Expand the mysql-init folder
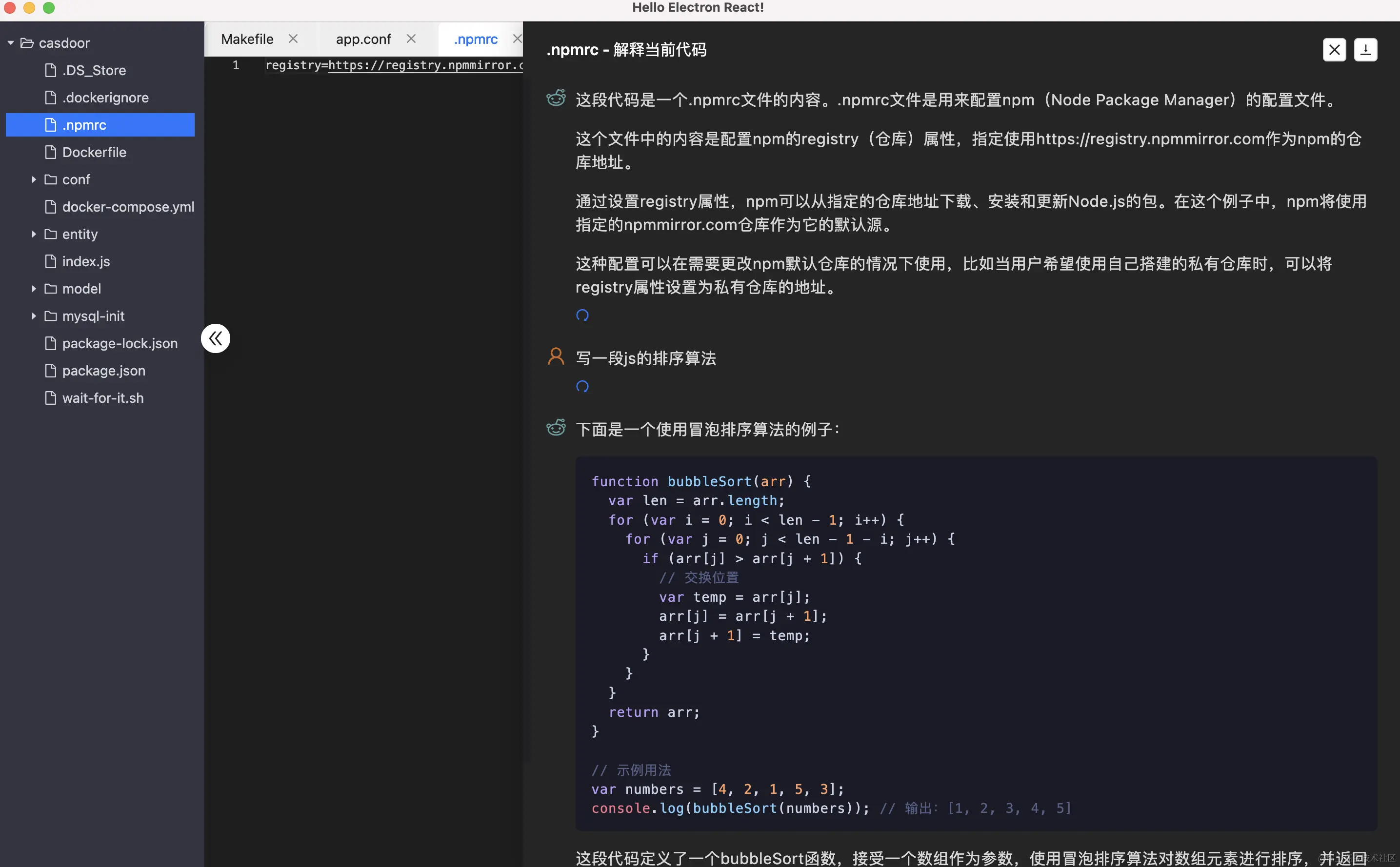 coord(34,316)
